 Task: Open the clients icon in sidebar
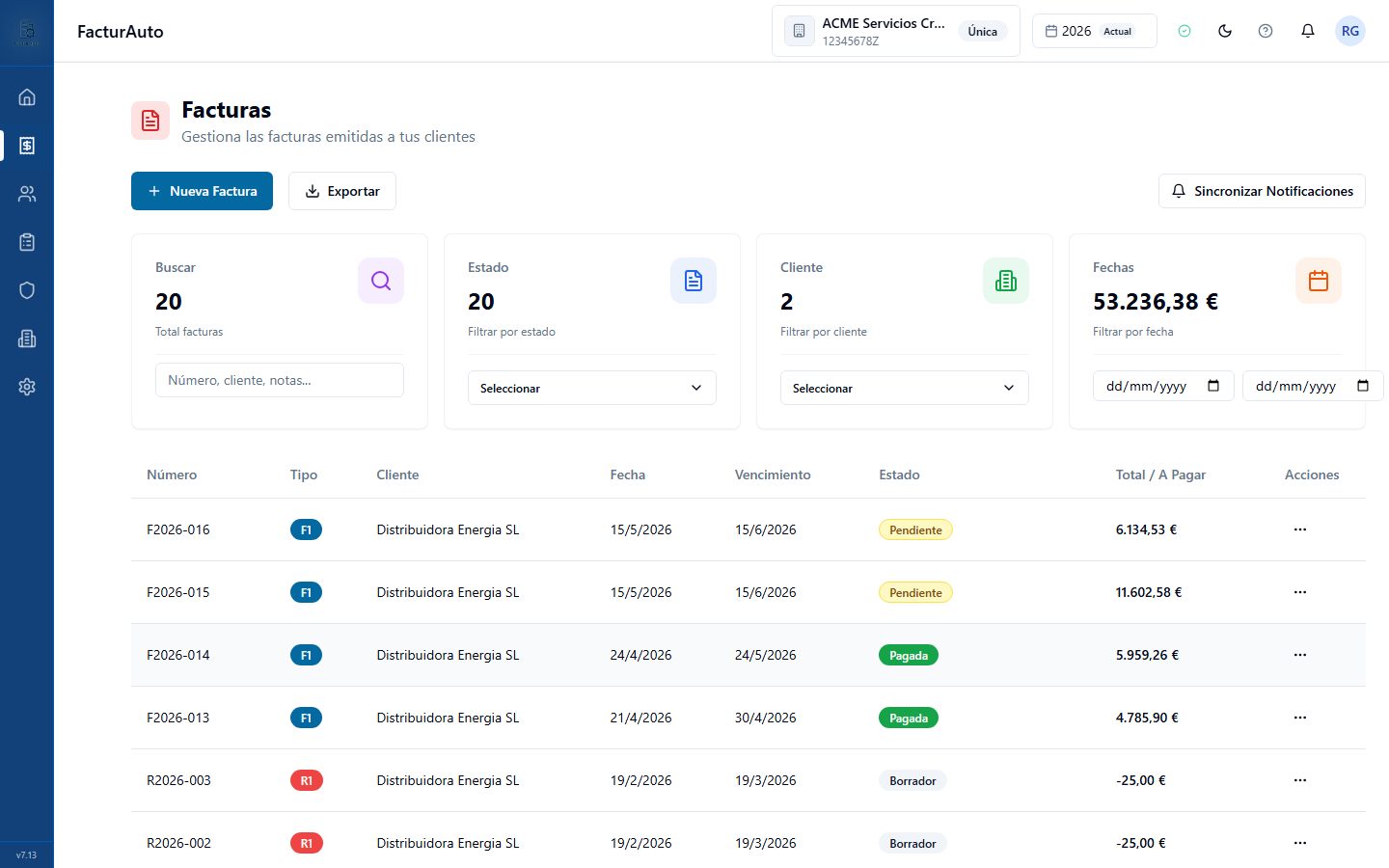click(27, 194)
